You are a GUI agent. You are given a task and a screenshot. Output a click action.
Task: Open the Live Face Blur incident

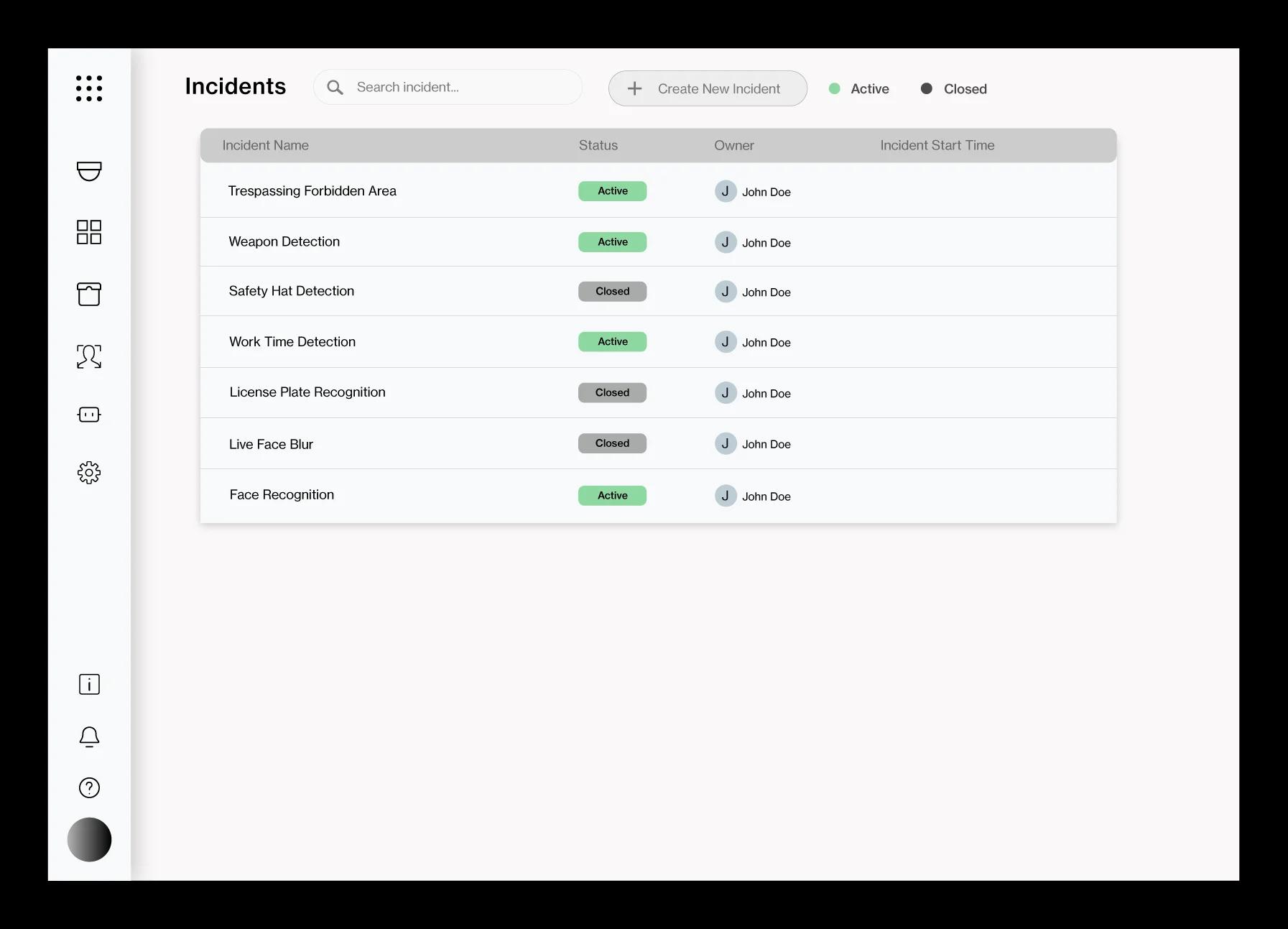point(272,445)
